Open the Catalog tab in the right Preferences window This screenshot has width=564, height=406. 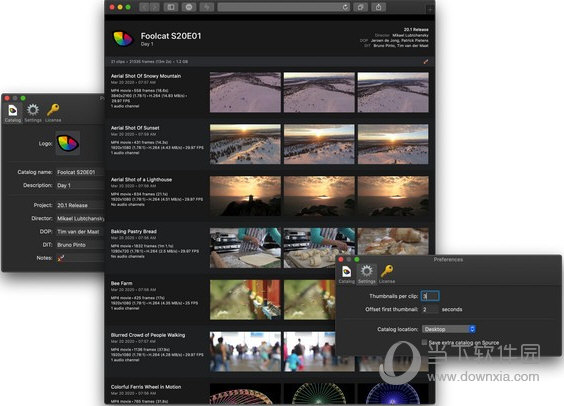tap(346, 274)
